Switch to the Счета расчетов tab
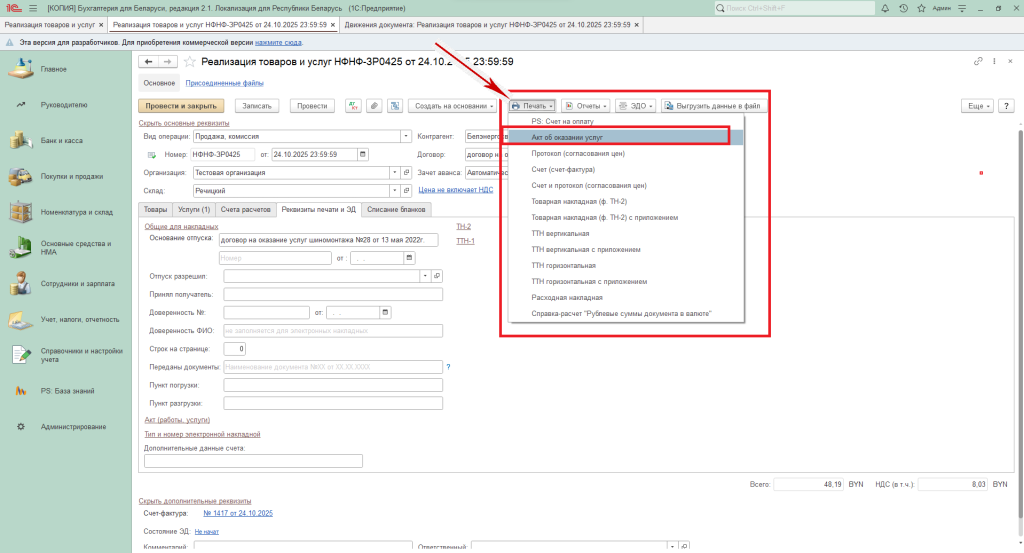 click(246, 209)
